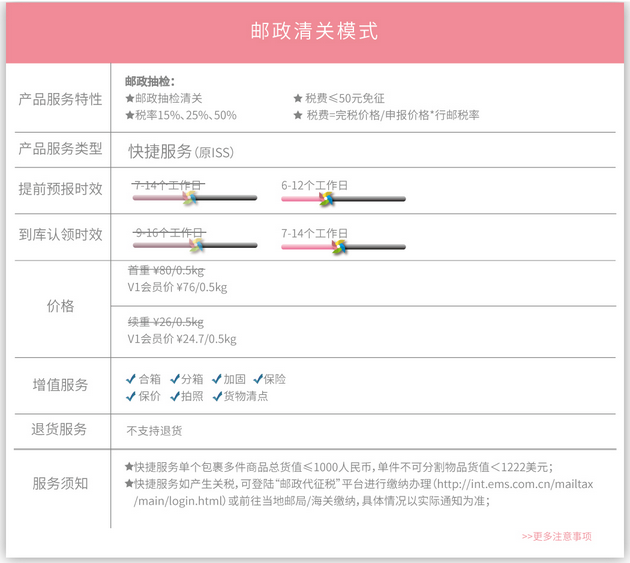Viewport: 630px width, 563px height.
Task: Click pinwheel on 9-16个工作日 crossed-out slider
Action: click(x=197, y=245)
